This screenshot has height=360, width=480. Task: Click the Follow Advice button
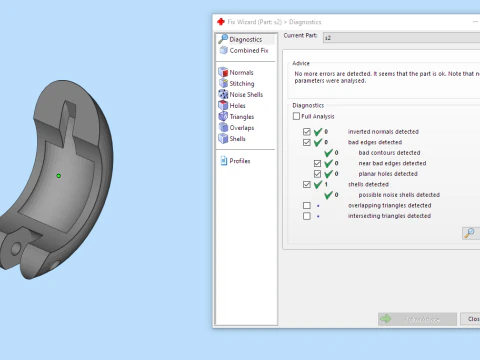[x=417, y=319]
